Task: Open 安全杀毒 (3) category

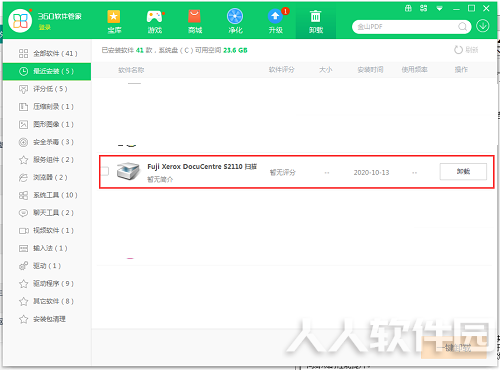Action: tap(47, 142)
